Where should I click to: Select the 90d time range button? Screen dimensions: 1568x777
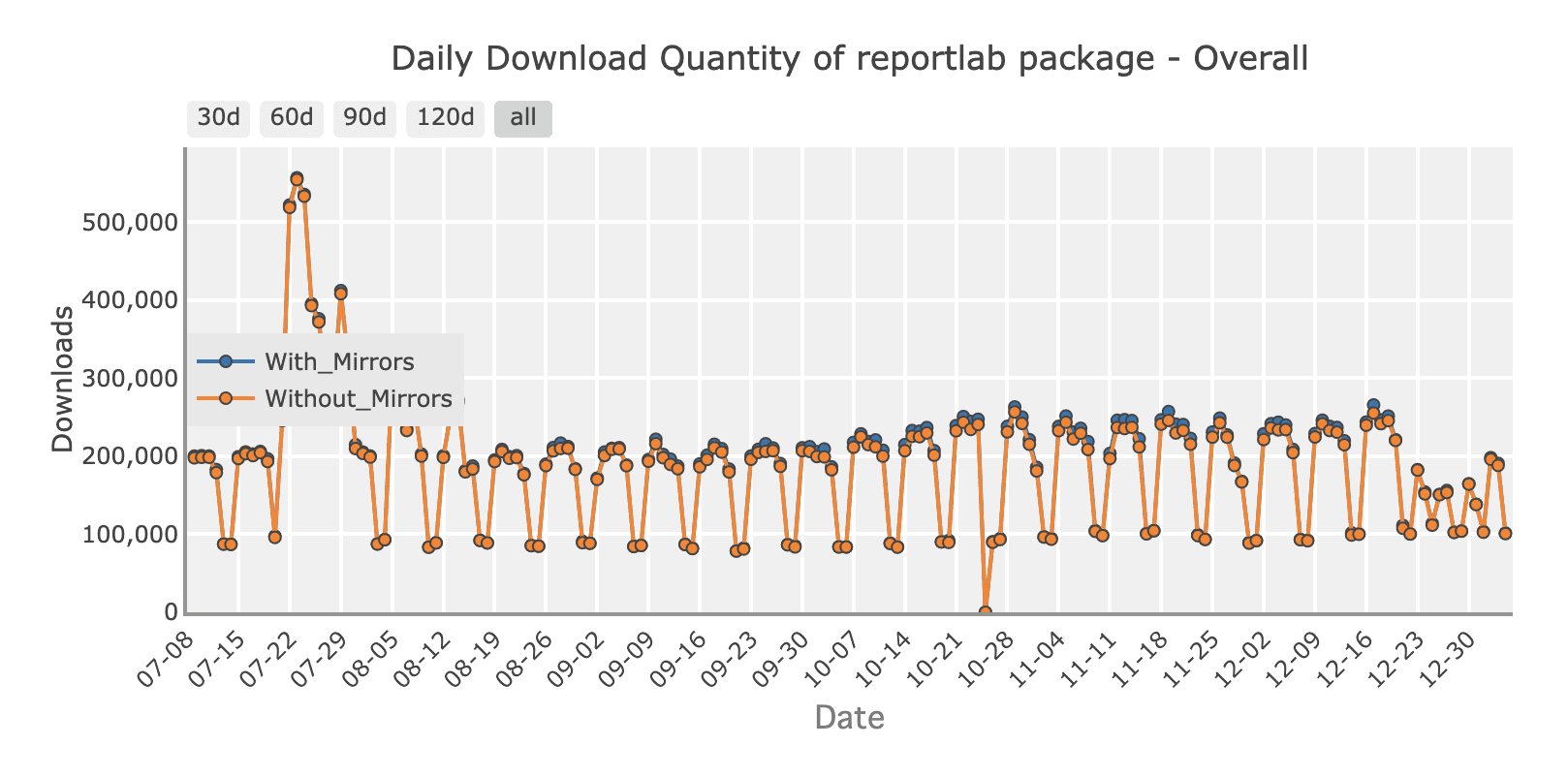[363, 117]
